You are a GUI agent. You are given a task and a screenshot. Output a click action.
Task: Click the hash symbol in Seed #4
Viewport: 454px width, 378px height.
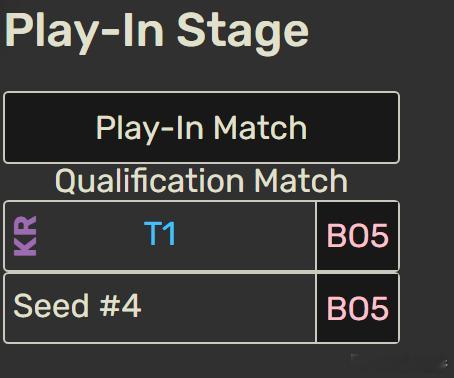108,306
